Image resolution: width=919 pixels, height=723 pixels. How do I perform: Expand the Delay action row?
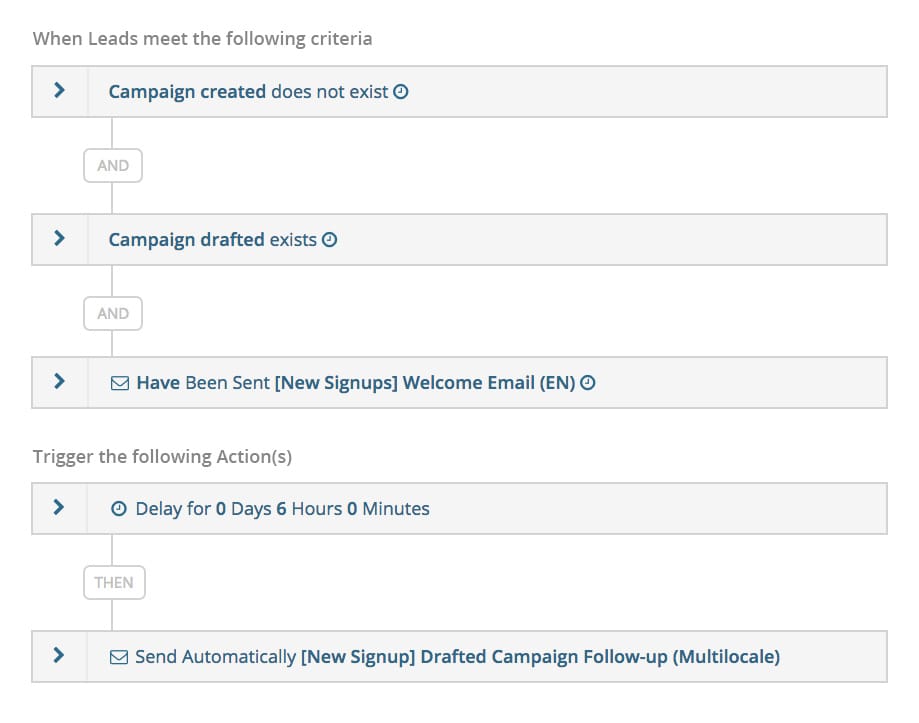(x=59, y=508)
